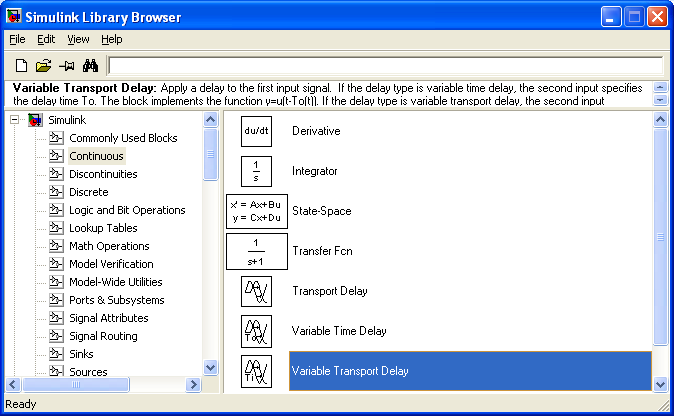This screenshot has height=416, width=674.
Task: Click the Signal Routing library icon
Action: click(x=56, y=336)
